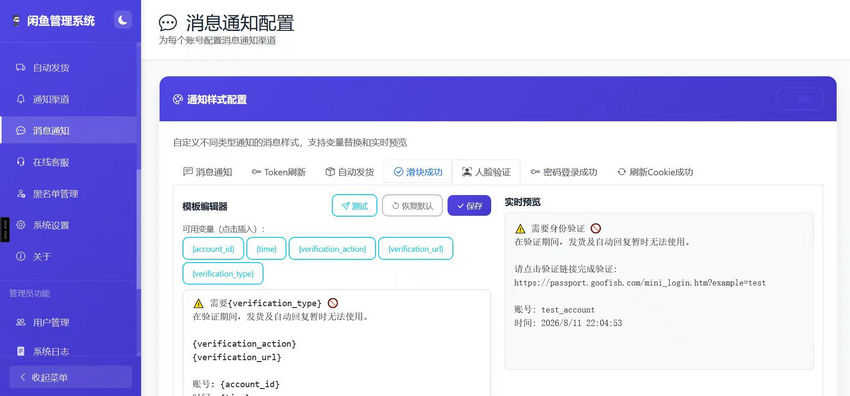Switch to 刷新Cookie成功 tab
Image resolution: width=850 pixels, height=396 pixels.
coord(655,172)
